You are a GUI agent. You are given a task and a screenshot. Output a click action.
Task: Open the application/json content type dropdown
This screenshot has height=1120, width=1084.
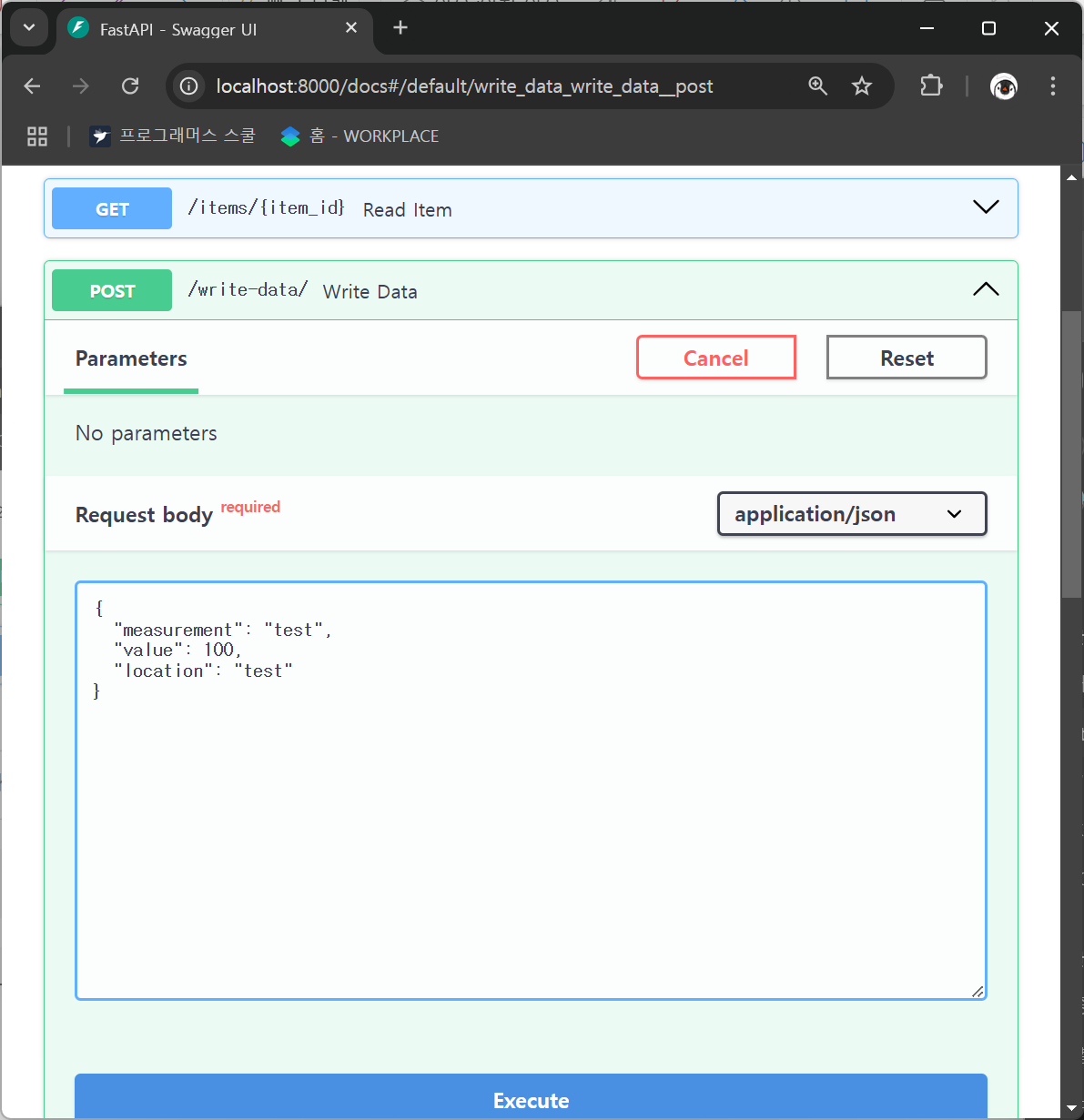tap(852, 514)
